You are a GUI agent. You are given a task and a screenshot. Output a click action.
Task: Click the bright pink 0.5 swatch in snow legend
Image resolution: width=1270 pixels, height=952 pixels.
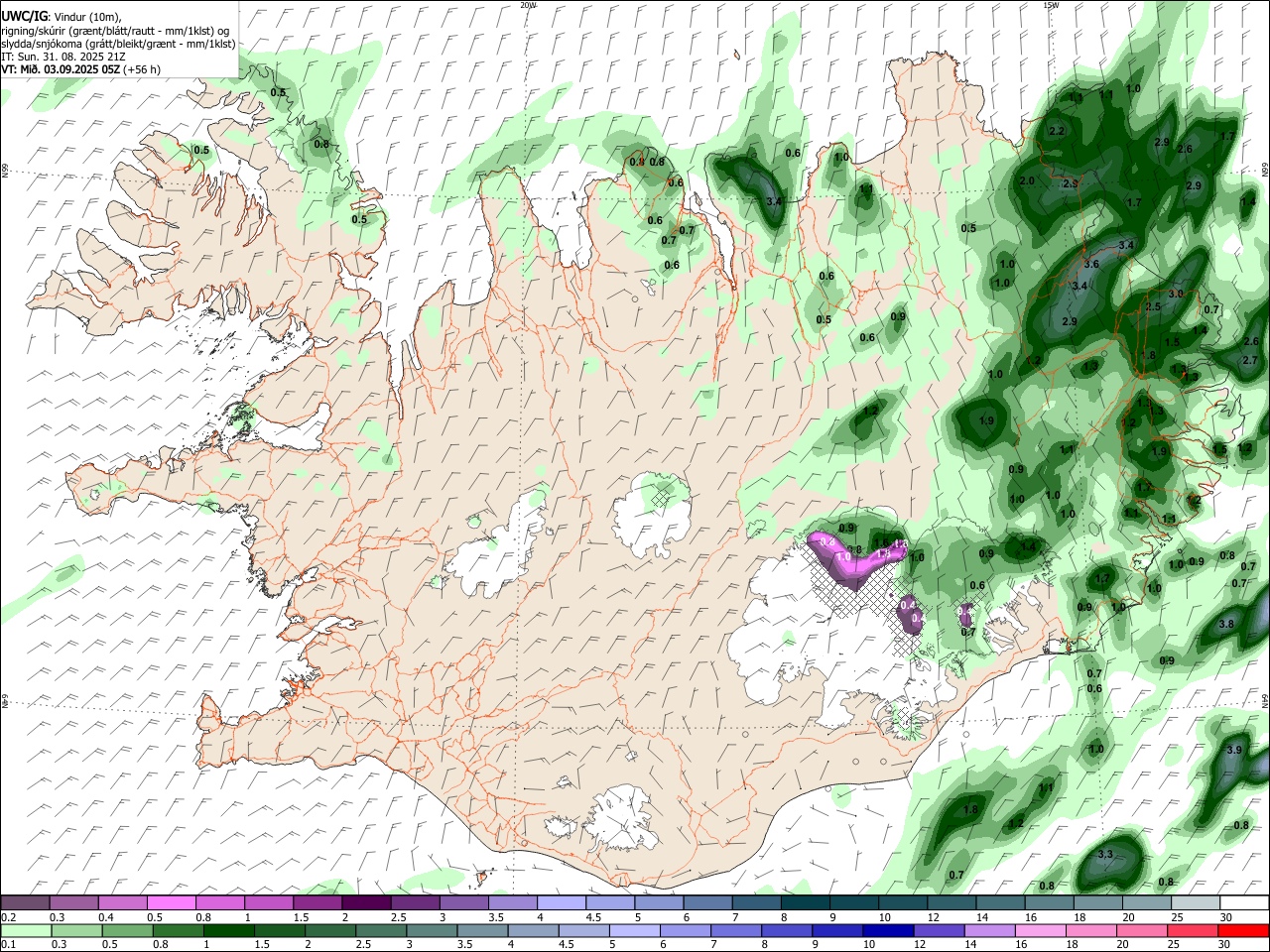click(172, 903)
